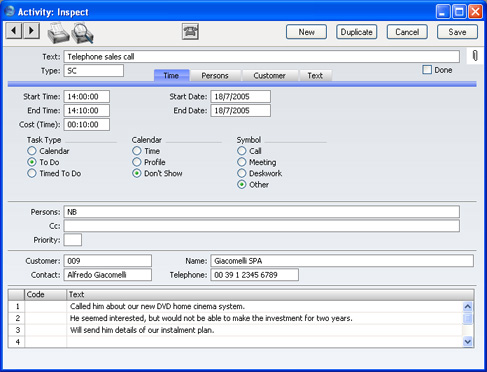487x372 pixels.
Task: Select Calendar task type radio
Action: (x=32, y=151)
